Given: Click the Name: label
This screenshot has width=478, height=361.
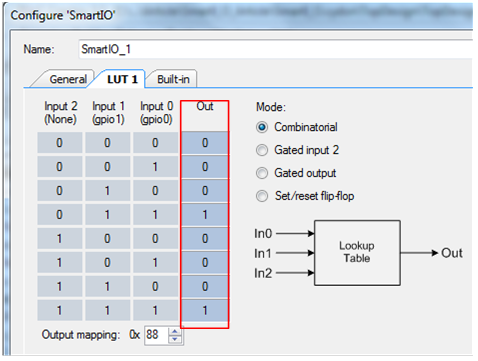Looking at the screenshot, I should tap(39, 49).
